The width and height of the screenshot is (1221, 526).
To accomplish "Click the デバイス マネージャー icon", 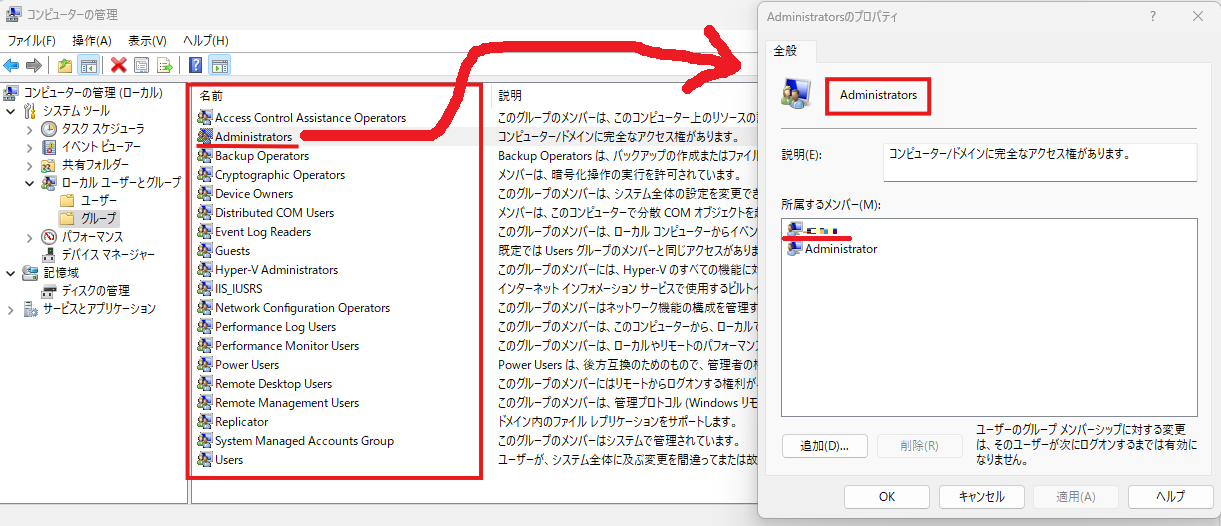I will [x=49, y=254].
